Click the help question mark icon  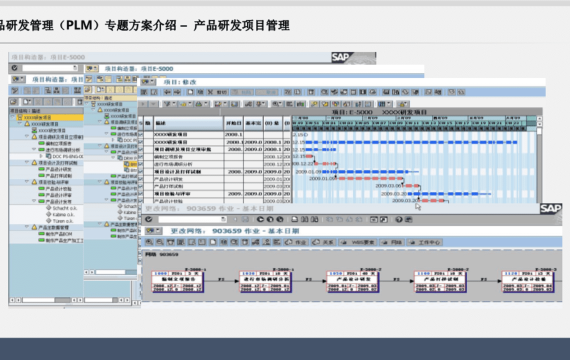399,219
